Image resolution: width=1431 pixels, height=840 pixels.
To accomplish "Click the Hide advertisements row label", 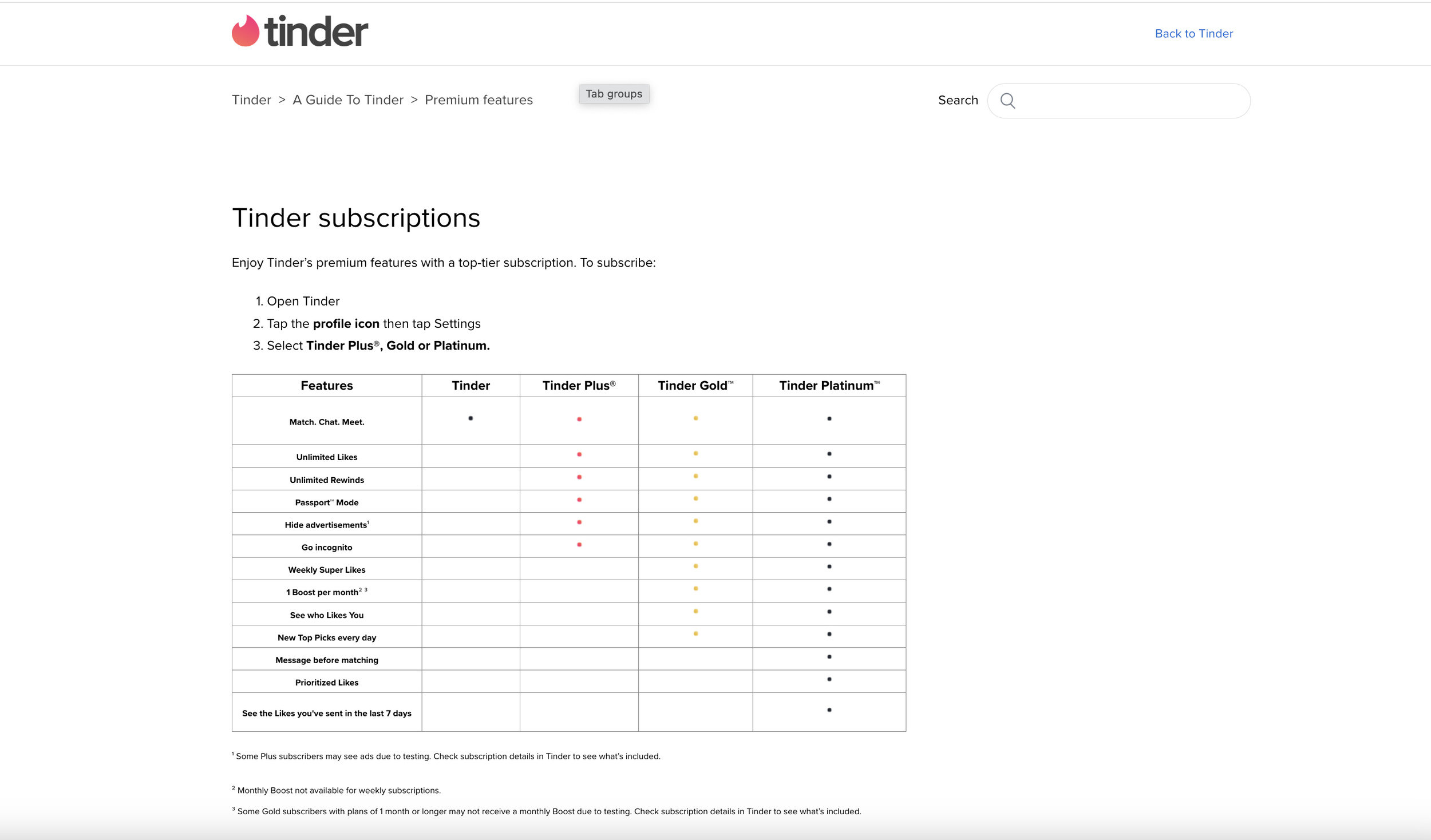I will coord(327,525).
